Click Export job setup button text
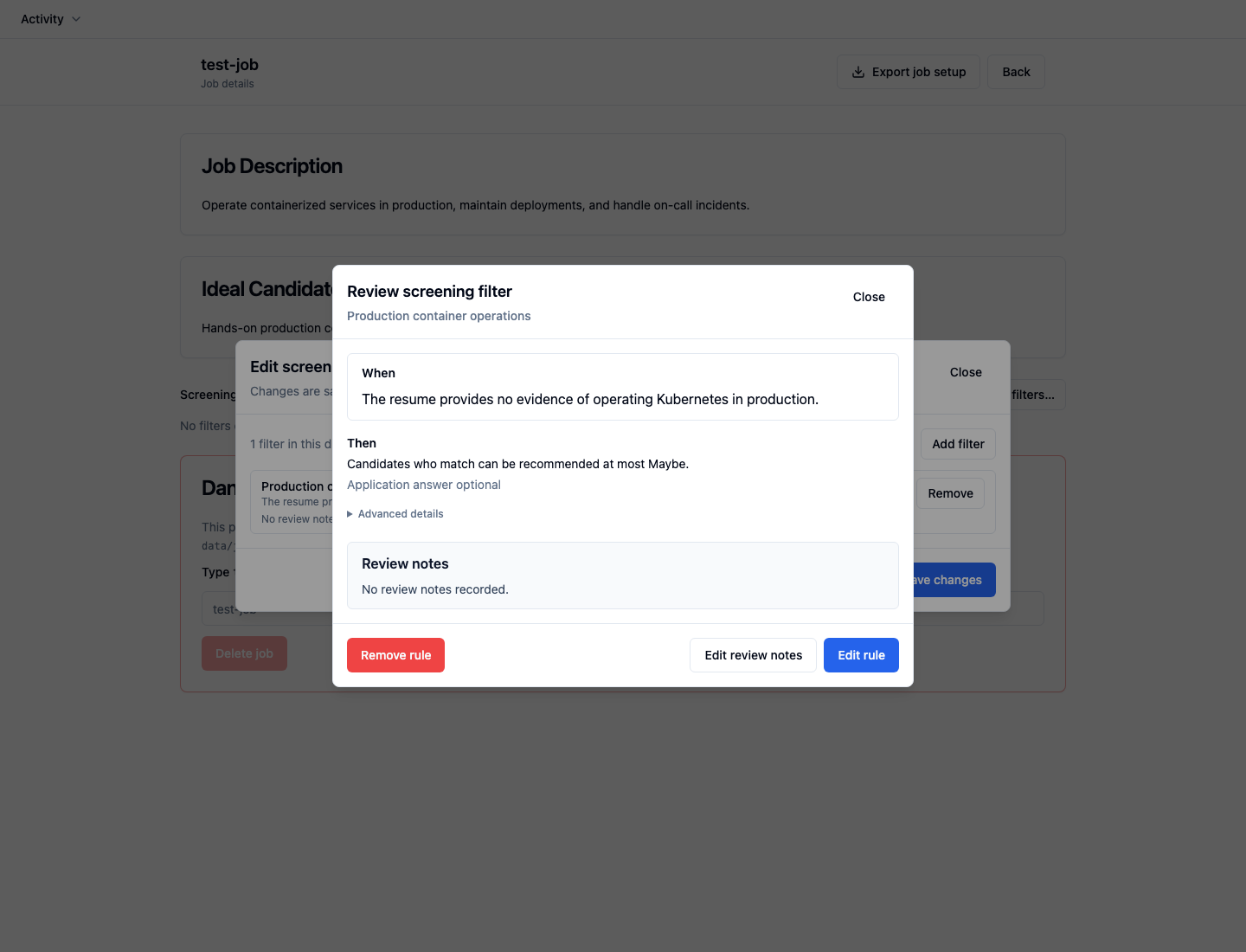1246x952 pixels. click(x=919, y=72)
